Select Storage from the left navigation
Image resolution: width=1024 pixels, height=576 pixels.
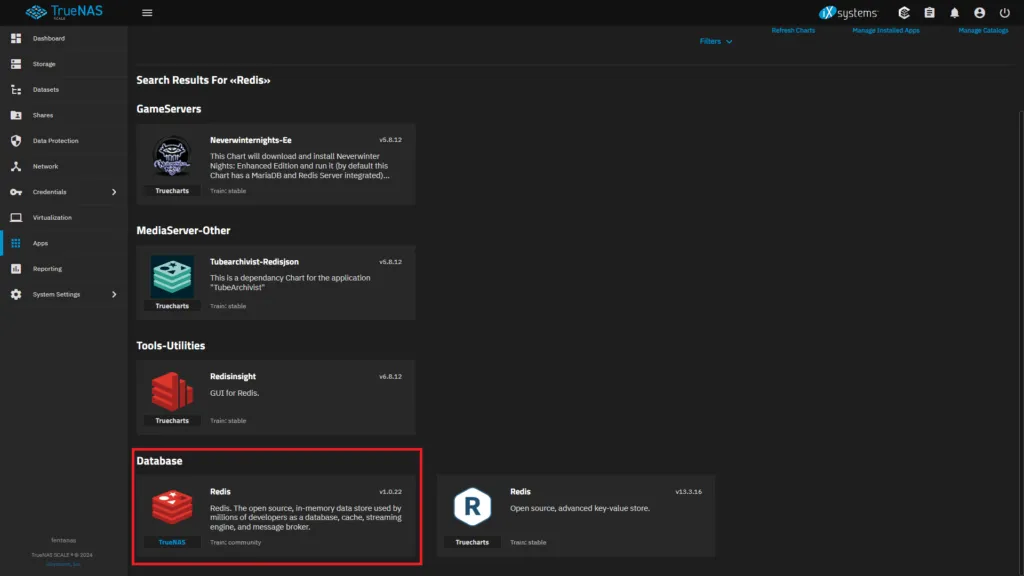tap(45, 63)
